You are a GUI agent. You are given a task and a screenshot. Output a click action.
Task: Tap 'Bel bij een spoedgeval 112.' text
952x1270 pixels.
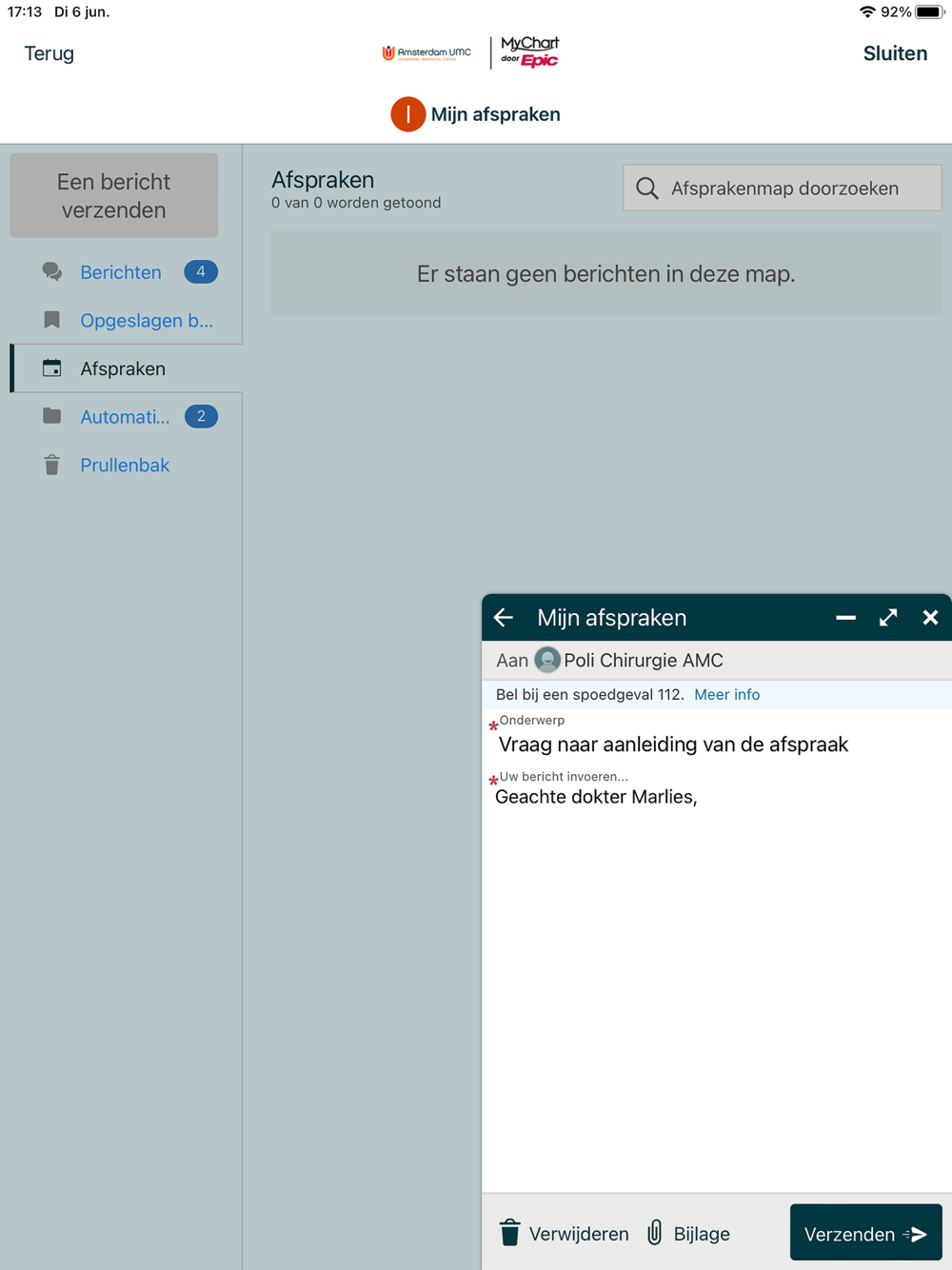coord(590,695)
